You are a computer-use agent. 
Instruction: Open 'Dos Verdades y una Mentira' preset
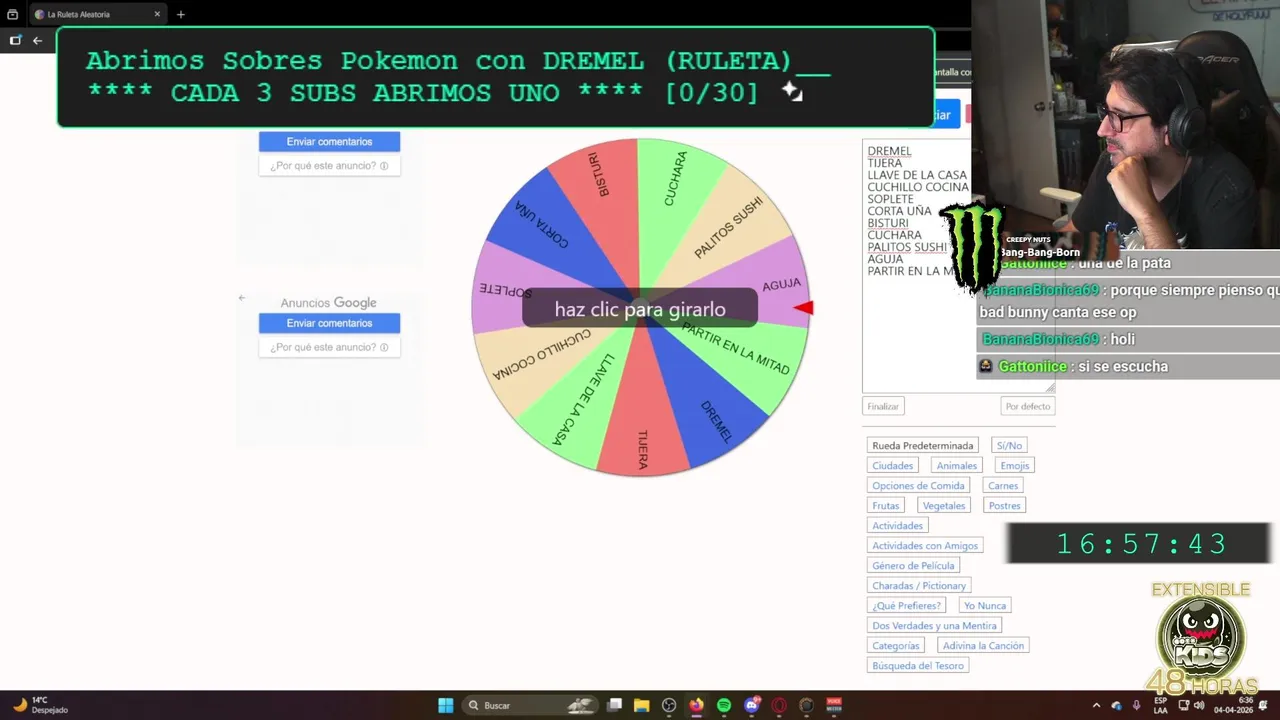click(x=934, y=625)
